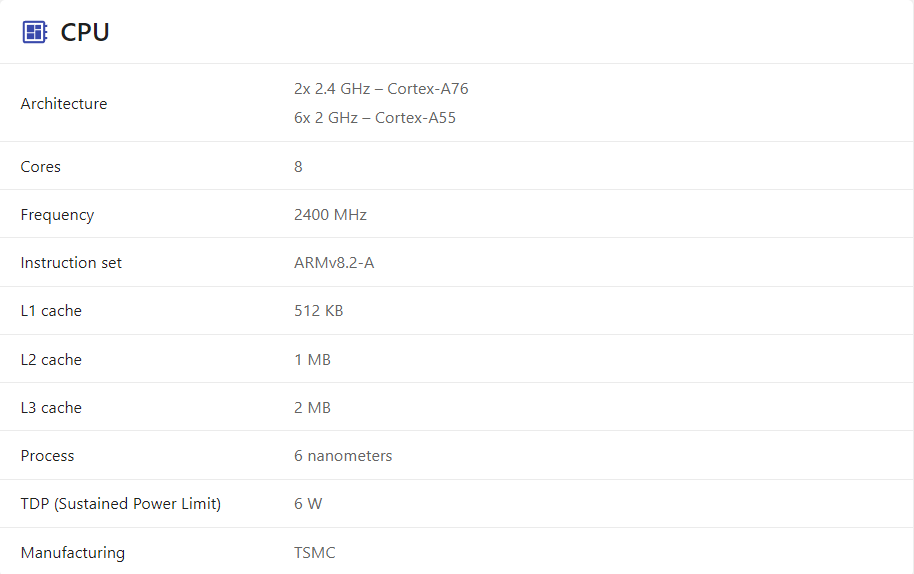Select the Cores label
914x574 pixels.
pos(41,167)
